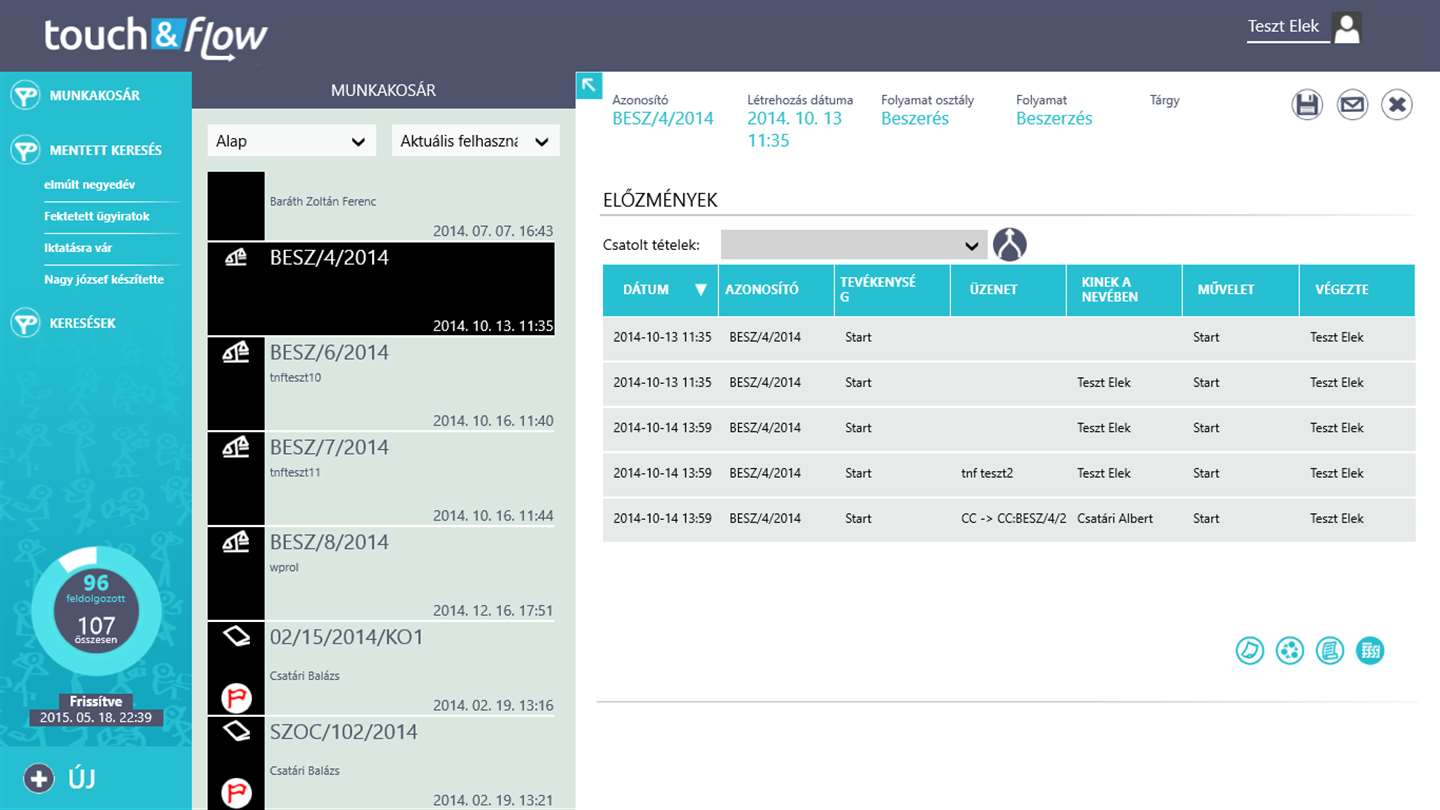Click the first teal round icon below the table
Image resolution: width=1440 pixels, height=810 pixels.
tap(1250, 651)
